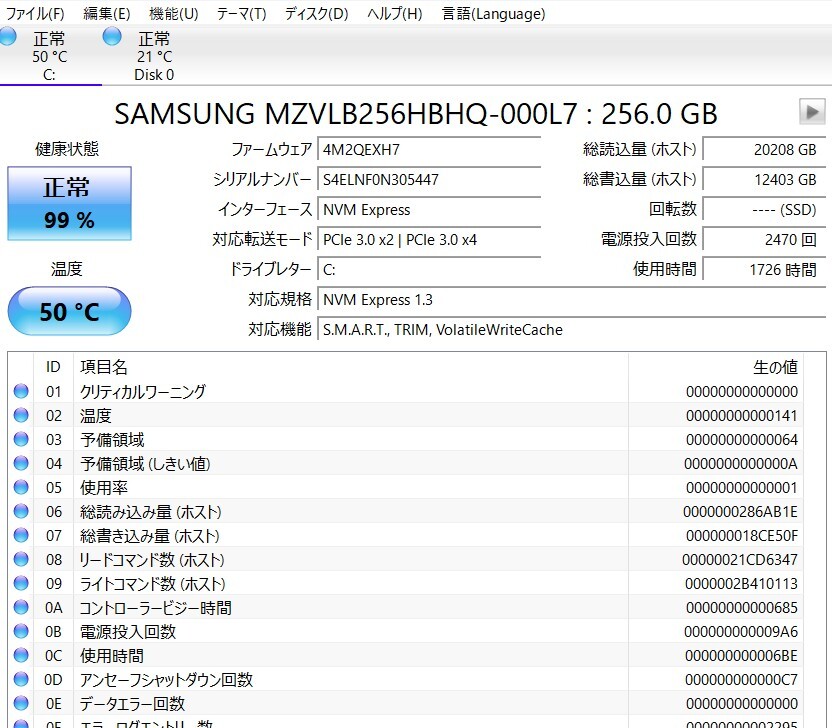The image size is (832, 728).
Task: Click the 正常 99 % health status button
Action: coord(69,204)
